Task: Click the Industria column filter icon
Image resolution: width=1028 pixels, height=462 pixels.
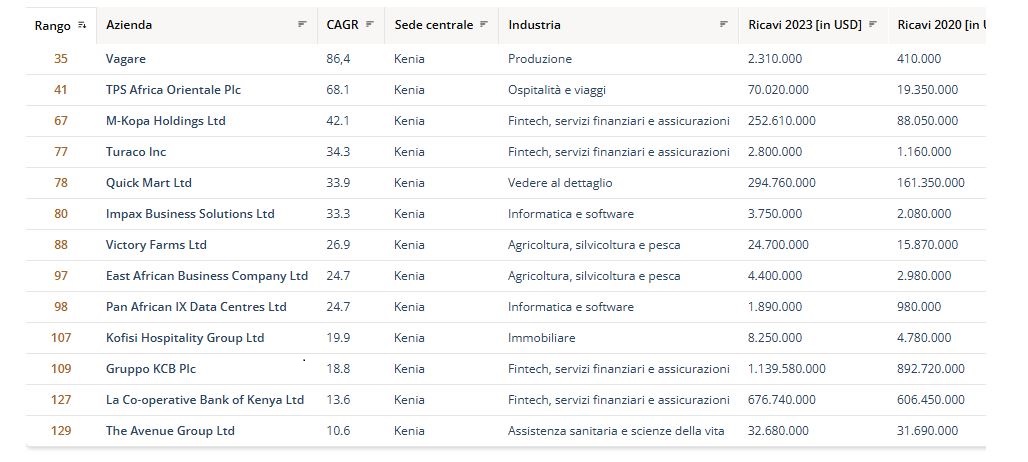Action: tap(724, 25)
